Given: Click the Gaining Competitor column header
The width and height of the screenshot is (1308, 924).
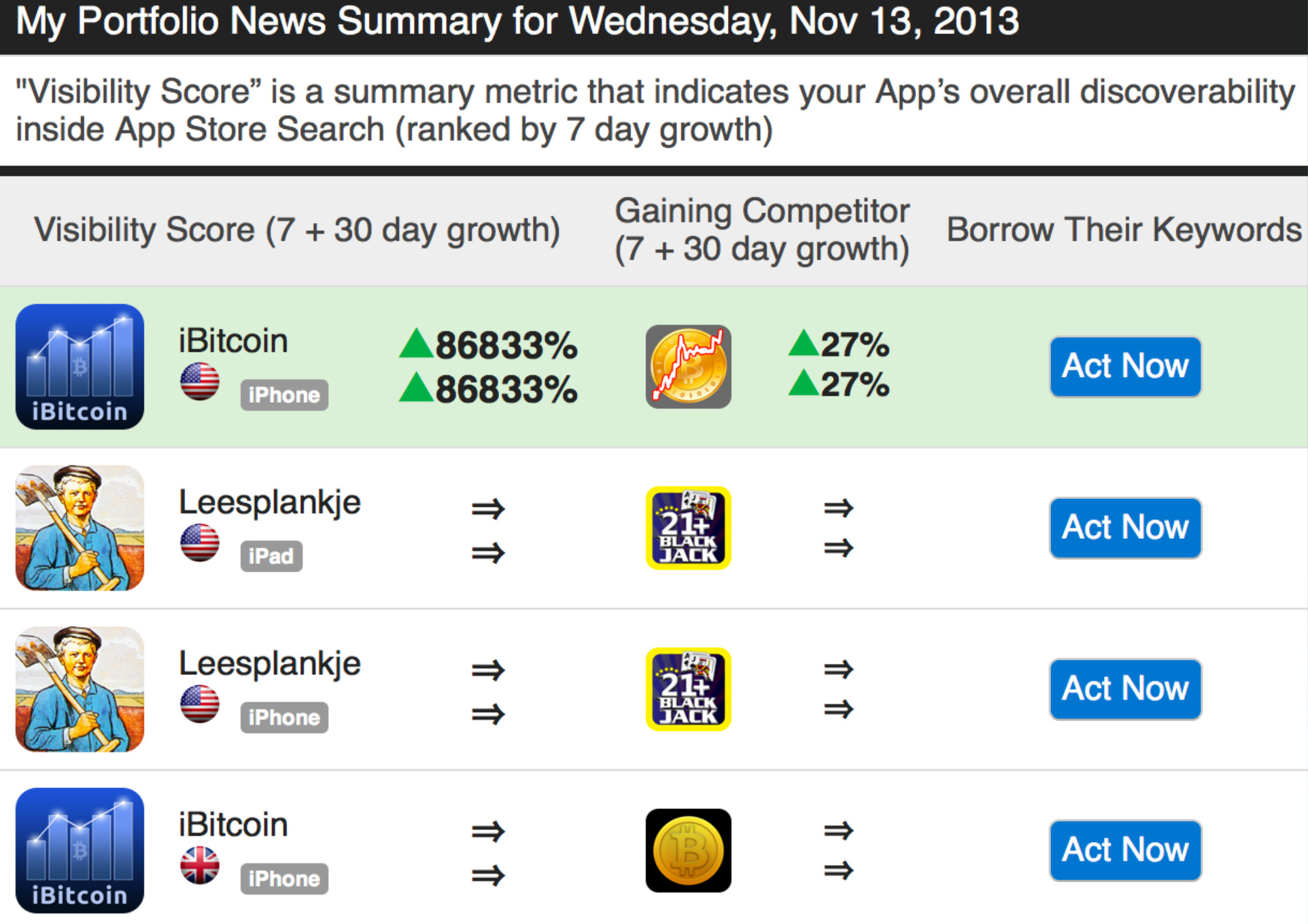Looking at the screenshot, I should 762,230.
